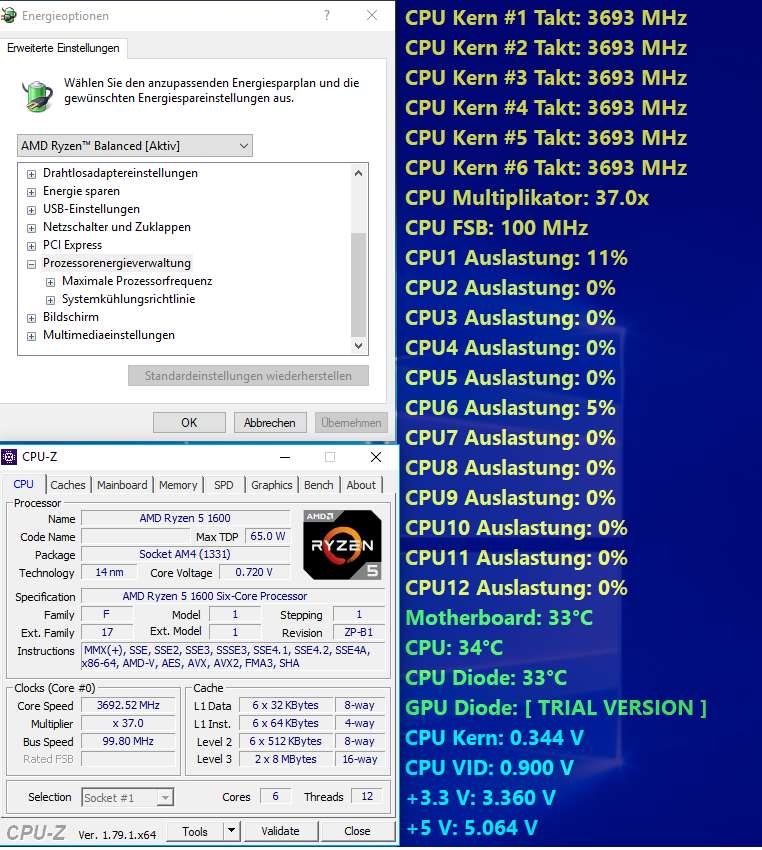762x850 pixels.
Task: Click OK in Energieoptionen
Action: pos(189,422)
